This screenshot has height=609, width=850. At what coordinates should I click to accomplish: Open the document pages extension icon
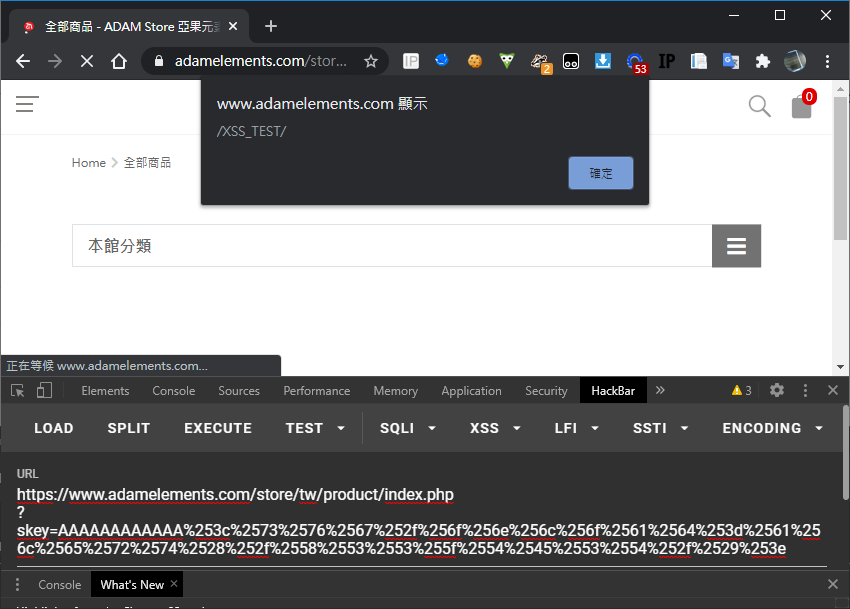[699, 61]
